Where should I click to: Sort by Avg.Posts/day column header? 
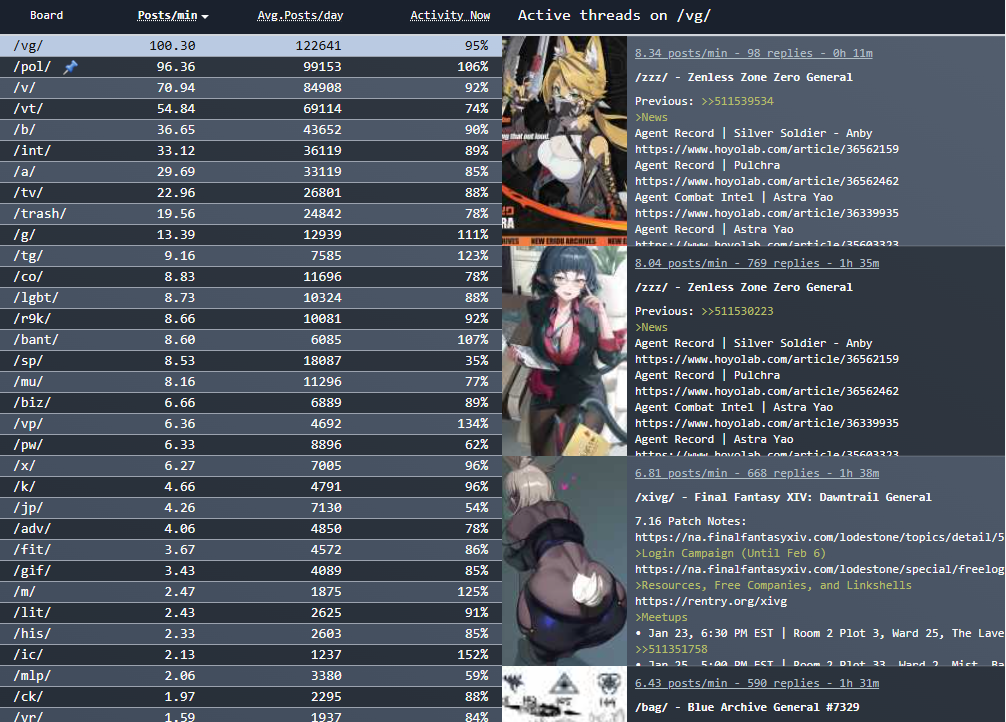tap(300, 15)
